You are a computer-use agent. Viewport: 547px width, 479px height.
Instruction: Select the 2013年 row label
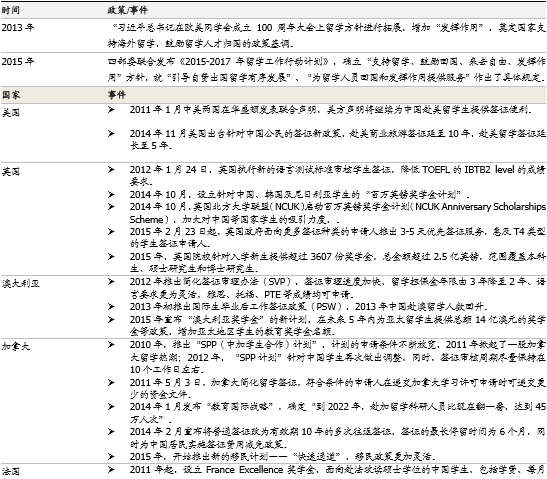pos(18,27)
